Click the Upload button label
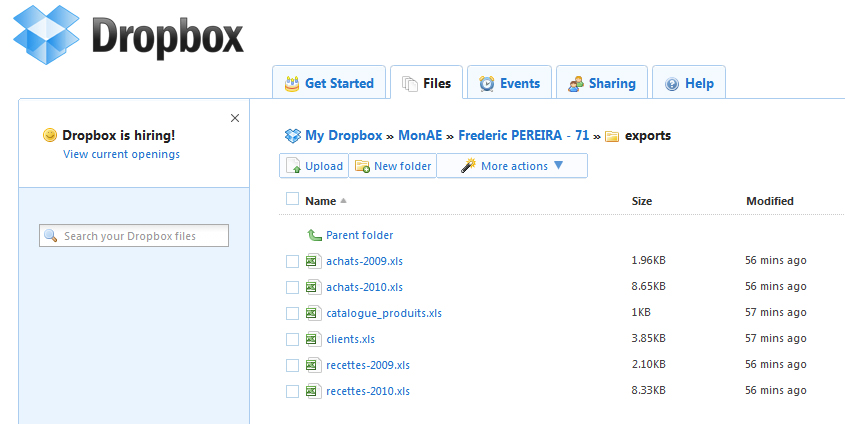The width and height of the screenshot is (845, 424). pos(324,166)
